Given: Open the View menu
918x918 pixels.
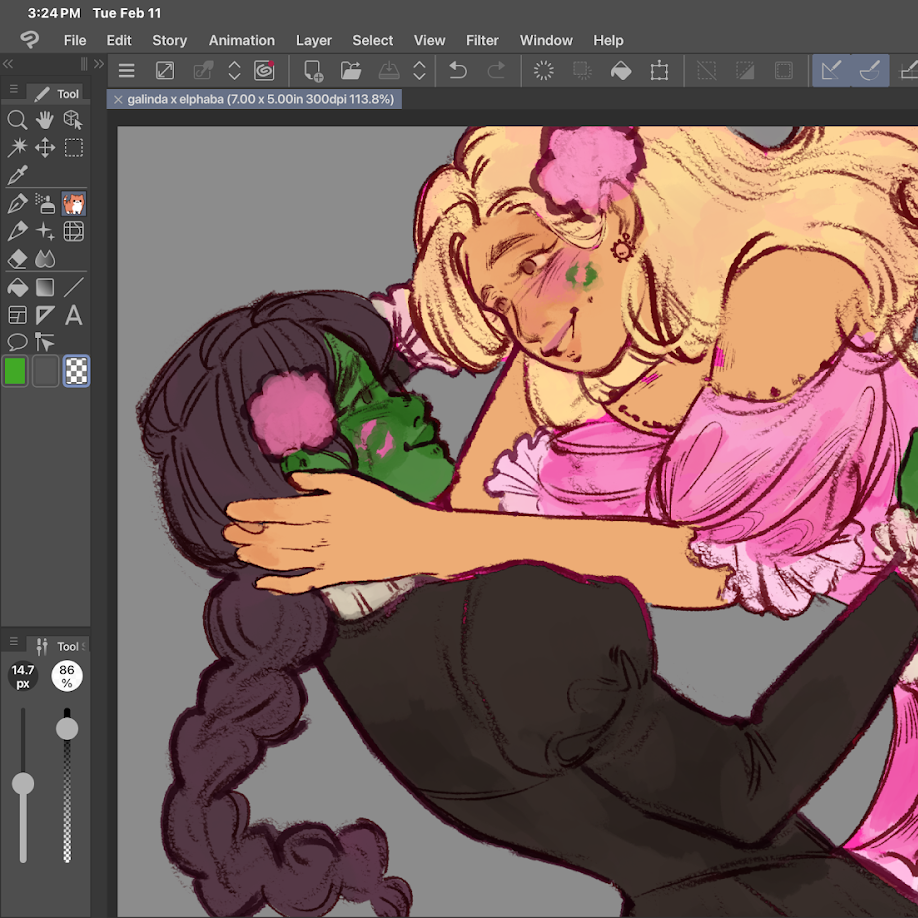Looking at the screenshot, I should point(430,40).
